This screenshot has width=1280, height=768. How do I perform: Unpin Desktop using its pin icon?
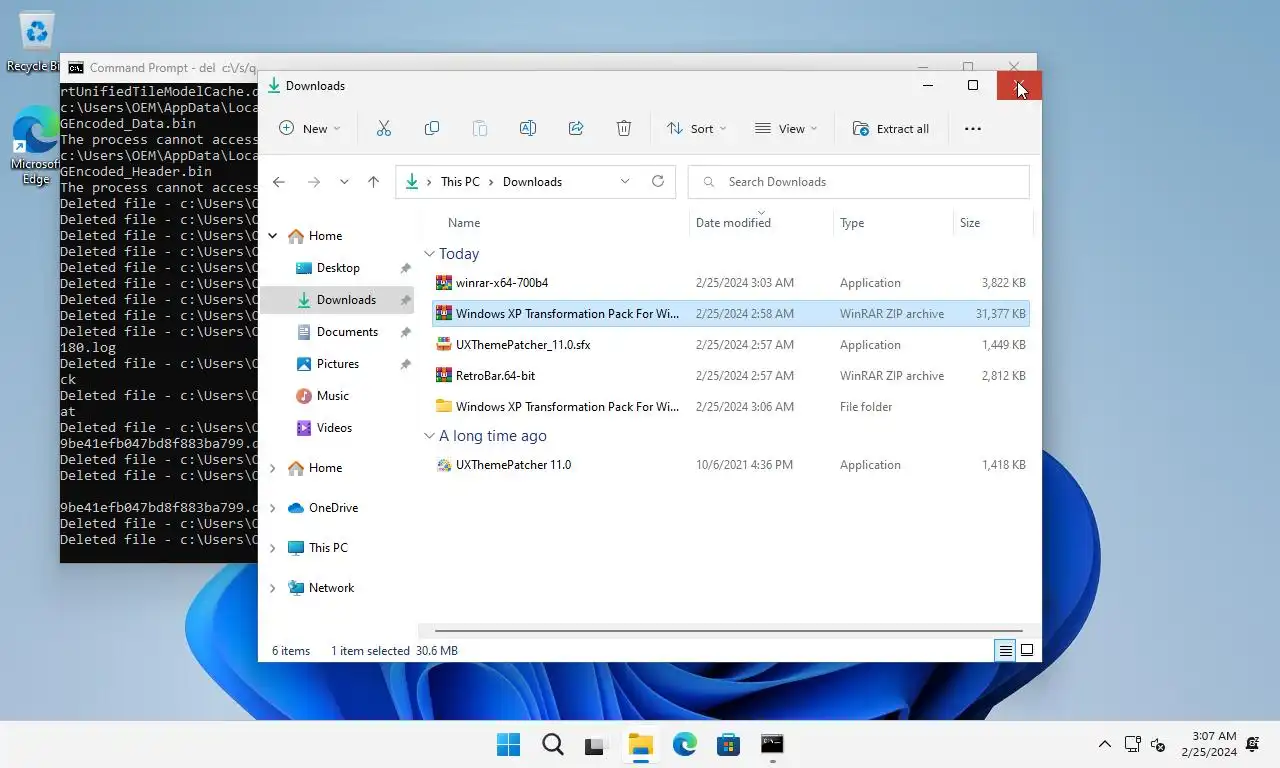point(405,268)
